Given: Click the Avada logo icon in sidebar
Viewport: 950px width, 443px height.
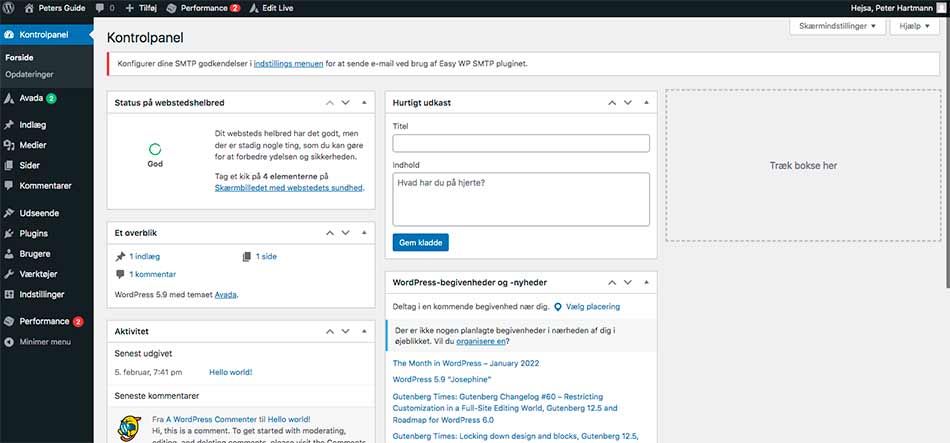Looking at the screenshot, I should pos(8,98).
